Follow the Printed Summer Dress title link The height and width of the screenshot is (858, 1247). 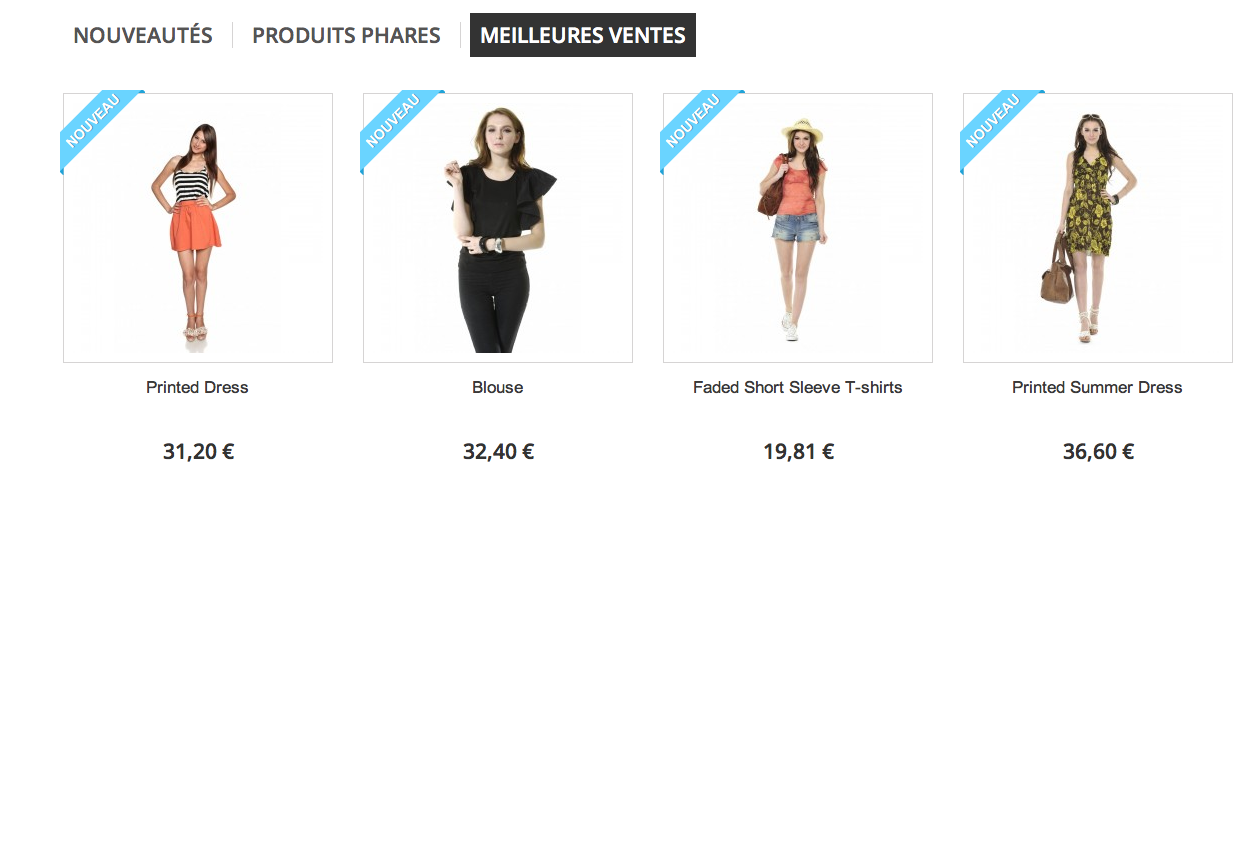click(1097, 387)
